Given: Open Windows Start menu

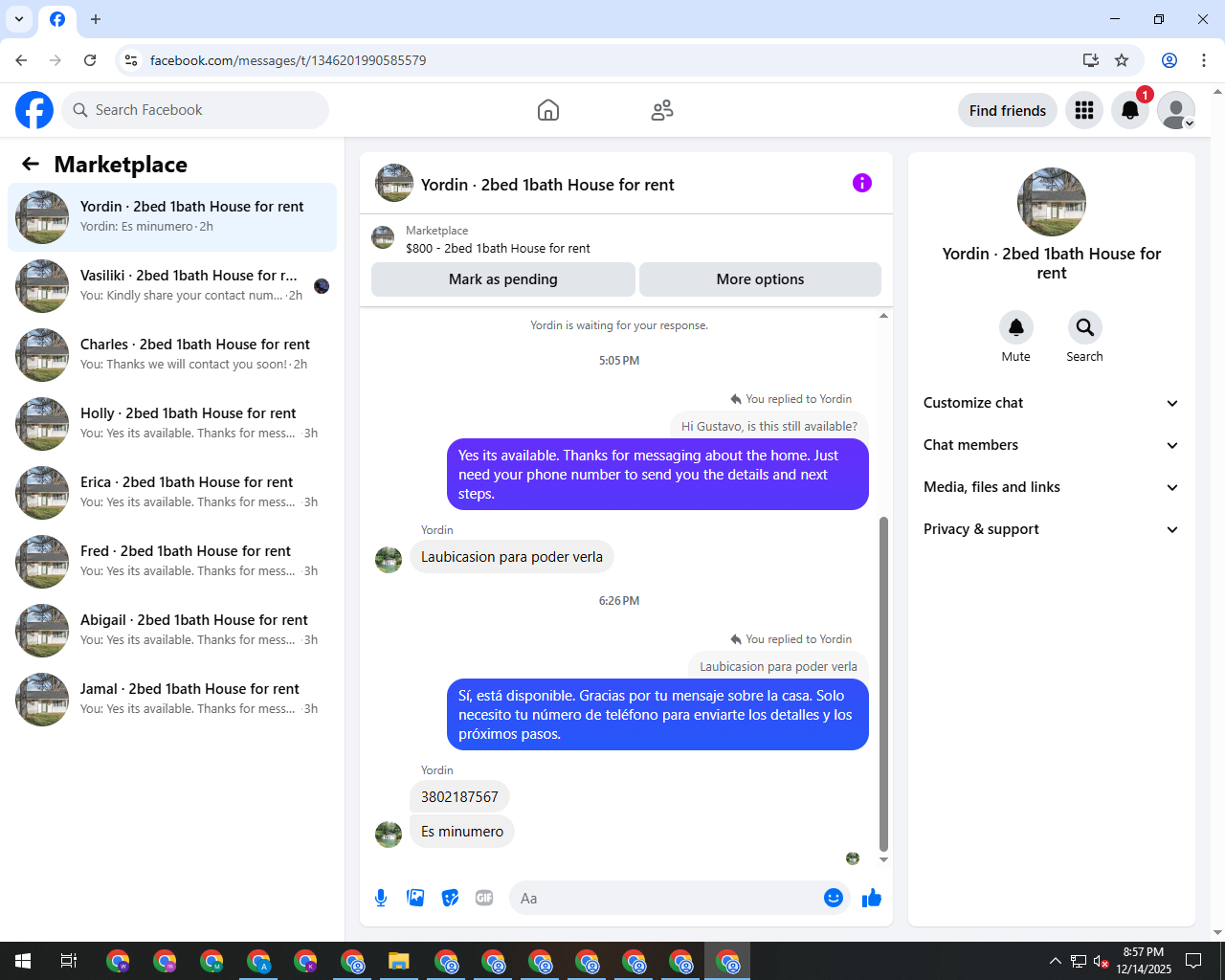Looking at the screenshot, I should point(23,961).
